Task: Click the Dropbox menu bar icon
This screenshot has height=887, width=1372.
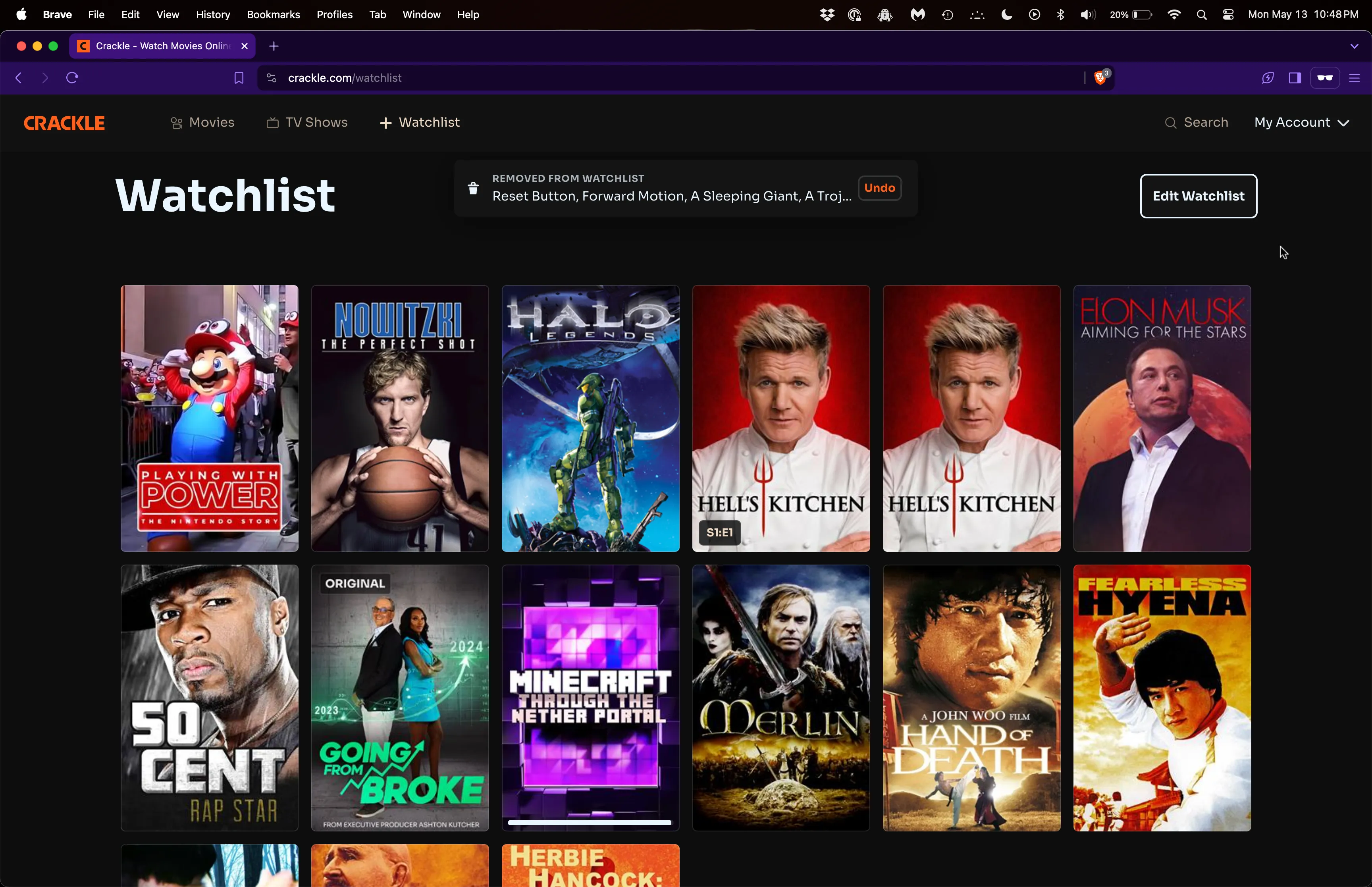Action: pyautogui.click(x=827, y=15)
